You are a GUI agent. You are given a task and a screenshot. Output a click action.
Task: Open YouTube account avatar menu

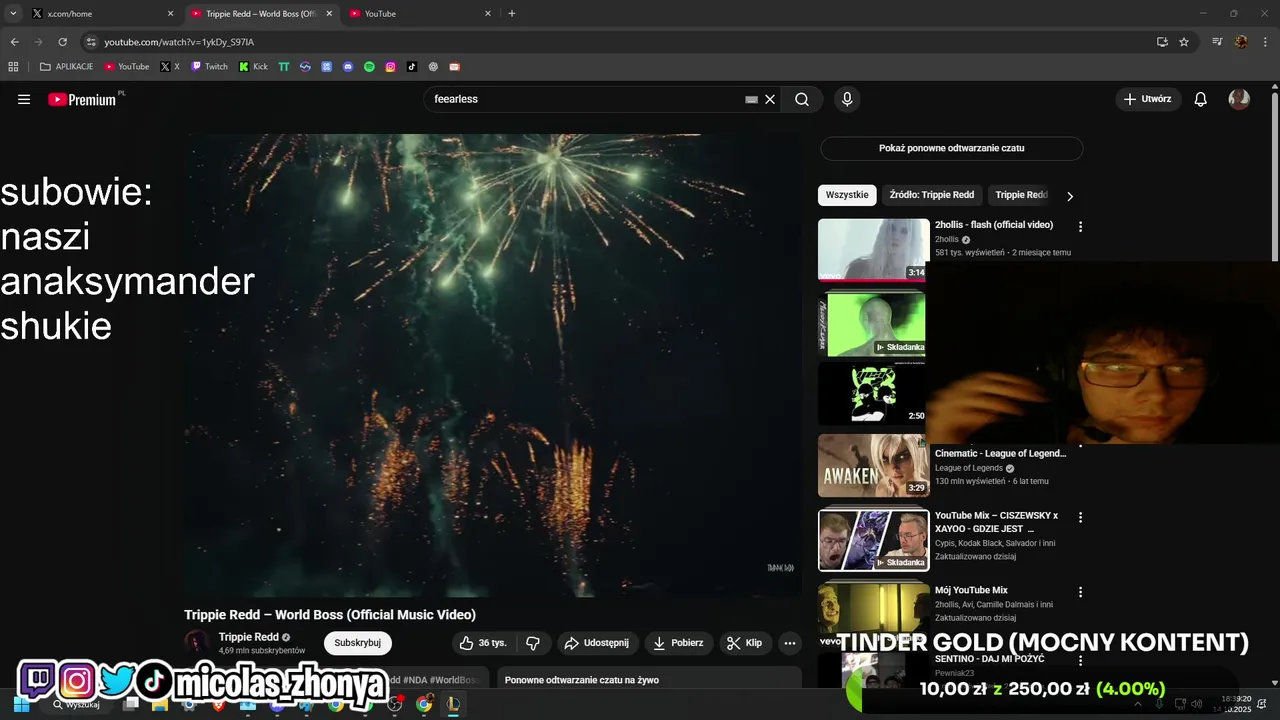point(1239,99)
